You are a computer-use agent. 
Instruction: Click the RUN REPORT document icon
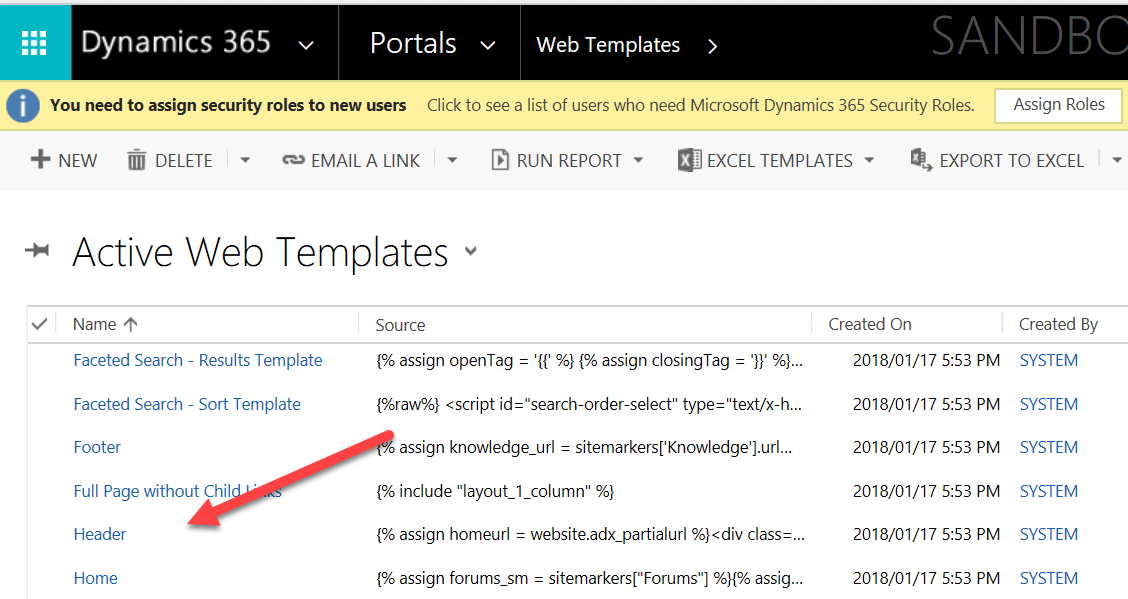pos(499,160)
